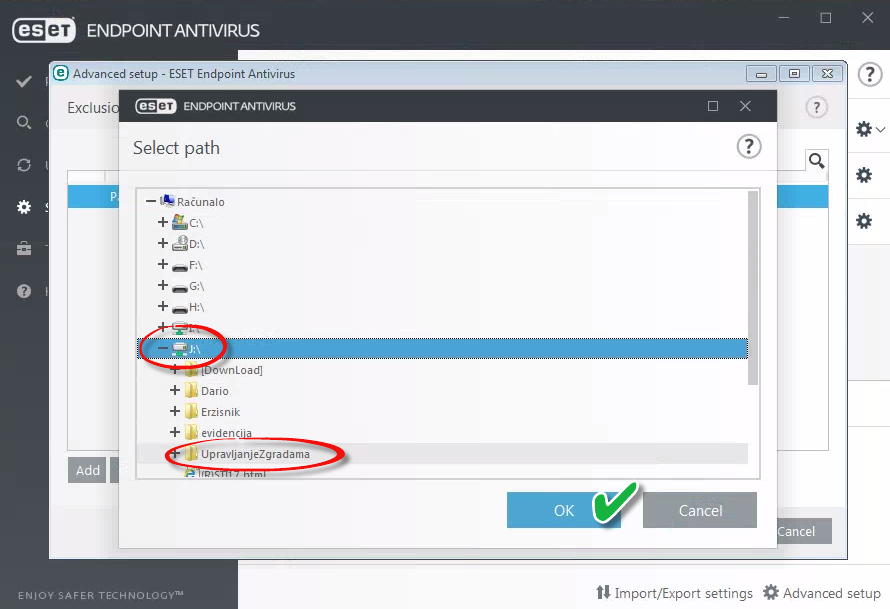Click Add in the Exclusions window
The width and height of the screenshot is (890, 609).
point(87,470)
